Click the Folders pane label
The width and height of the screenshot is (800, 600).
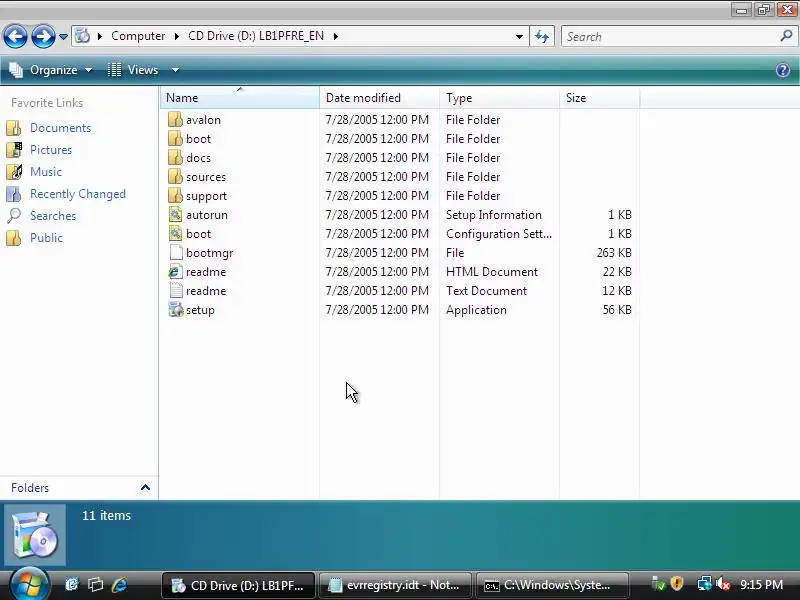(x=30, y=488)
